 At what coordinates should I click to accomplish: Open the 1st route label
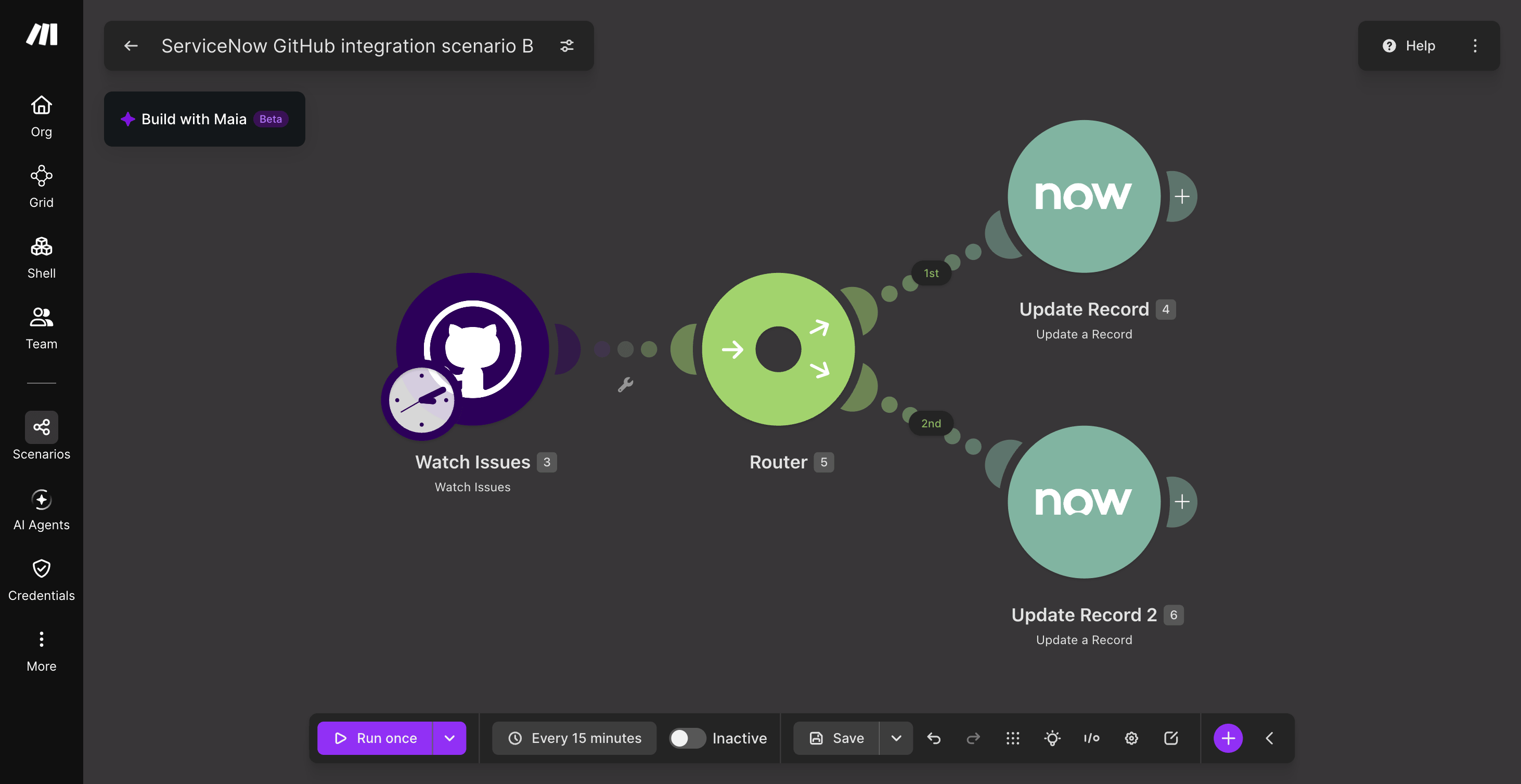click(x=931, y=273)
